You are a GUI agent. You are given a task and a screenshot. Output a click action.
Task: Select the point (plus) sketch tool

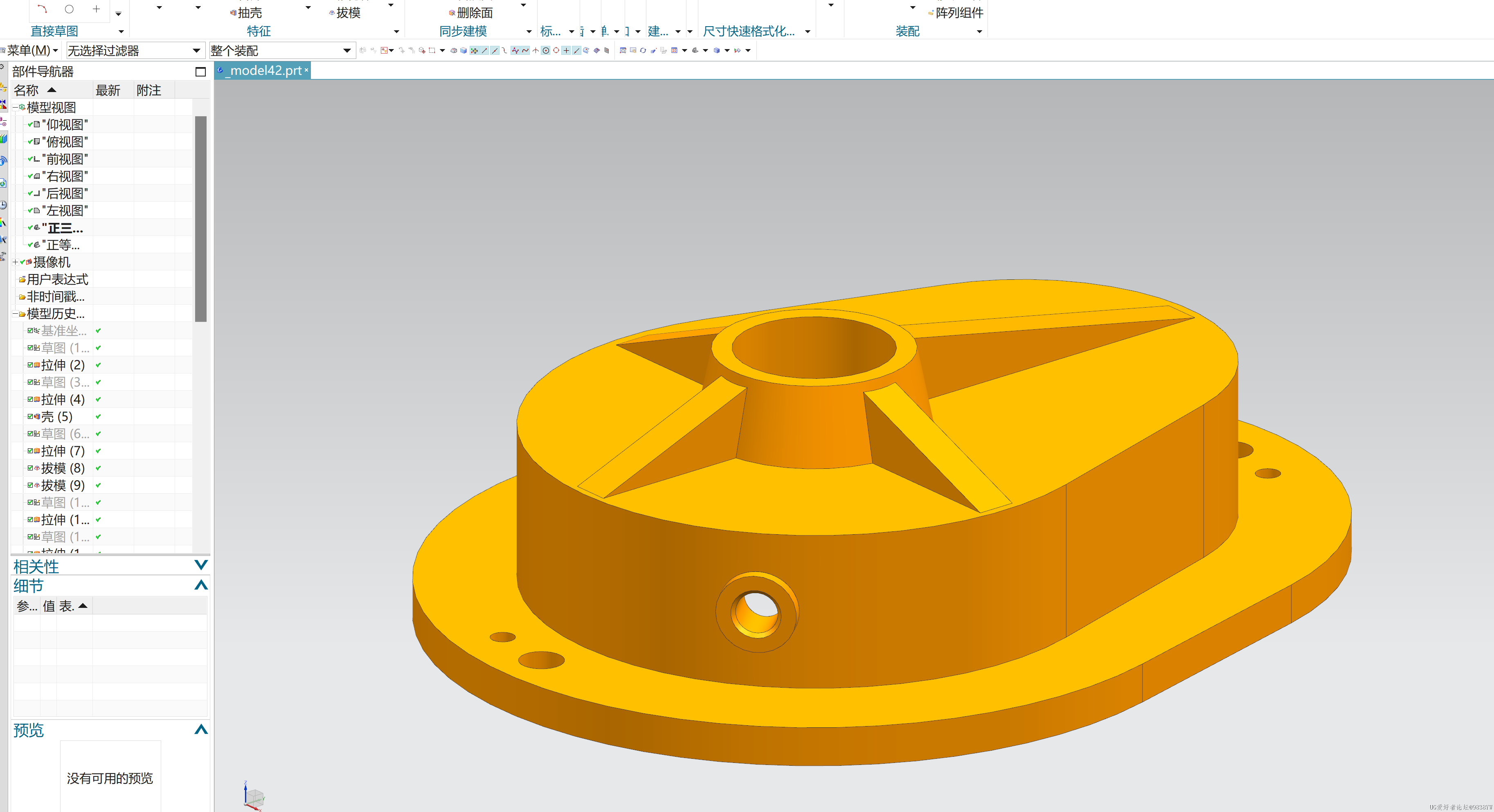pyautogui.click(x=96, y=9)
